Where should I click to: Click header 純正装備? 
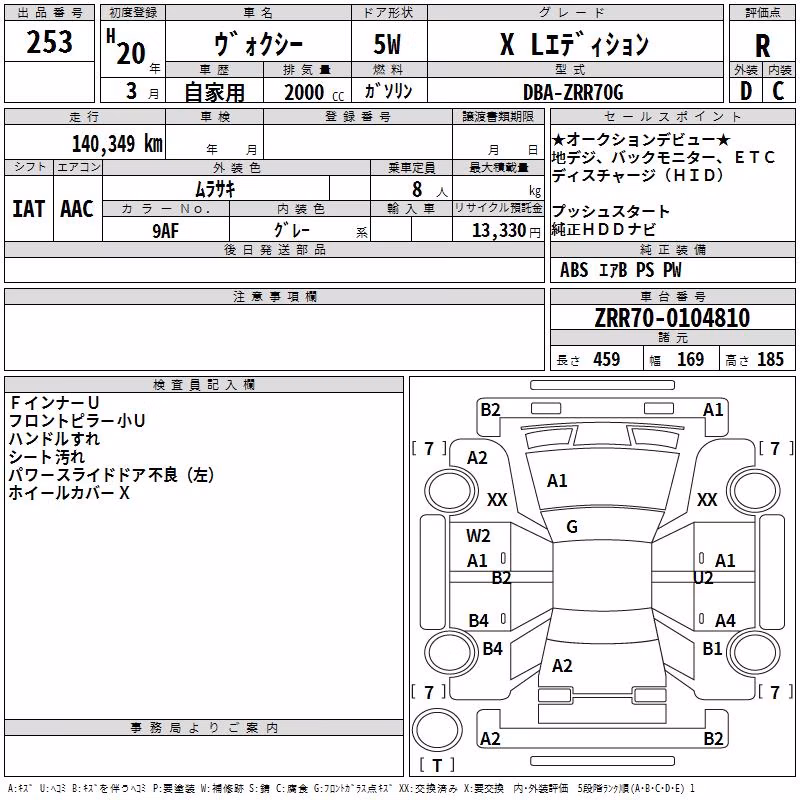pos(673,249)
